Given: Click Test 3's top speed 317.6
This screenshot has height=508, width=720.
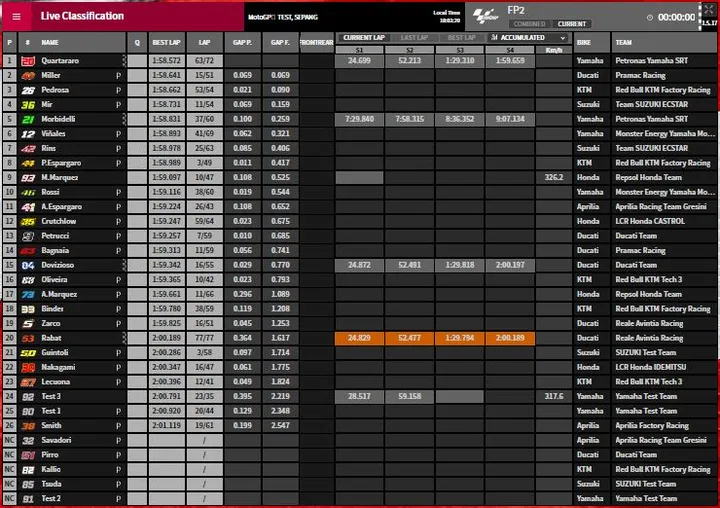Looking at the screenshot, I should click(554, 396).
